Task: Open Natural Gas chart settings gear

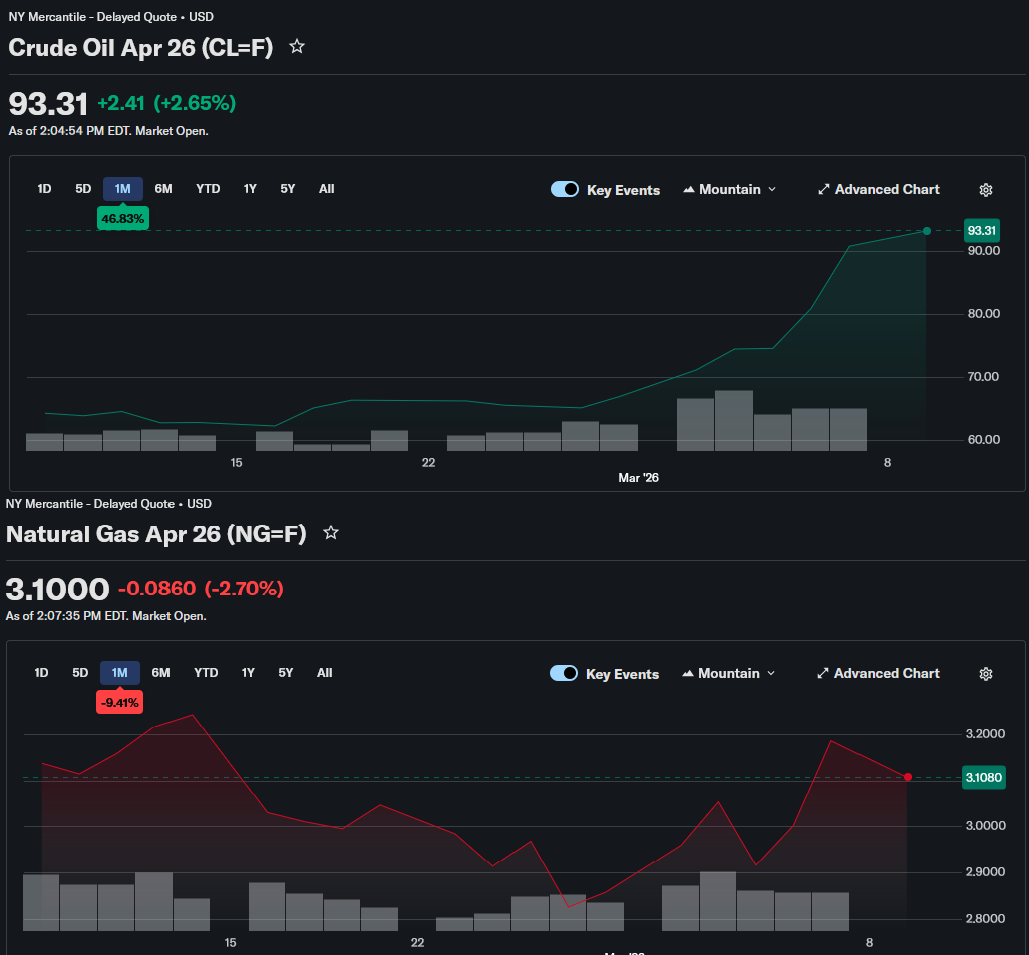Action: 986,673
